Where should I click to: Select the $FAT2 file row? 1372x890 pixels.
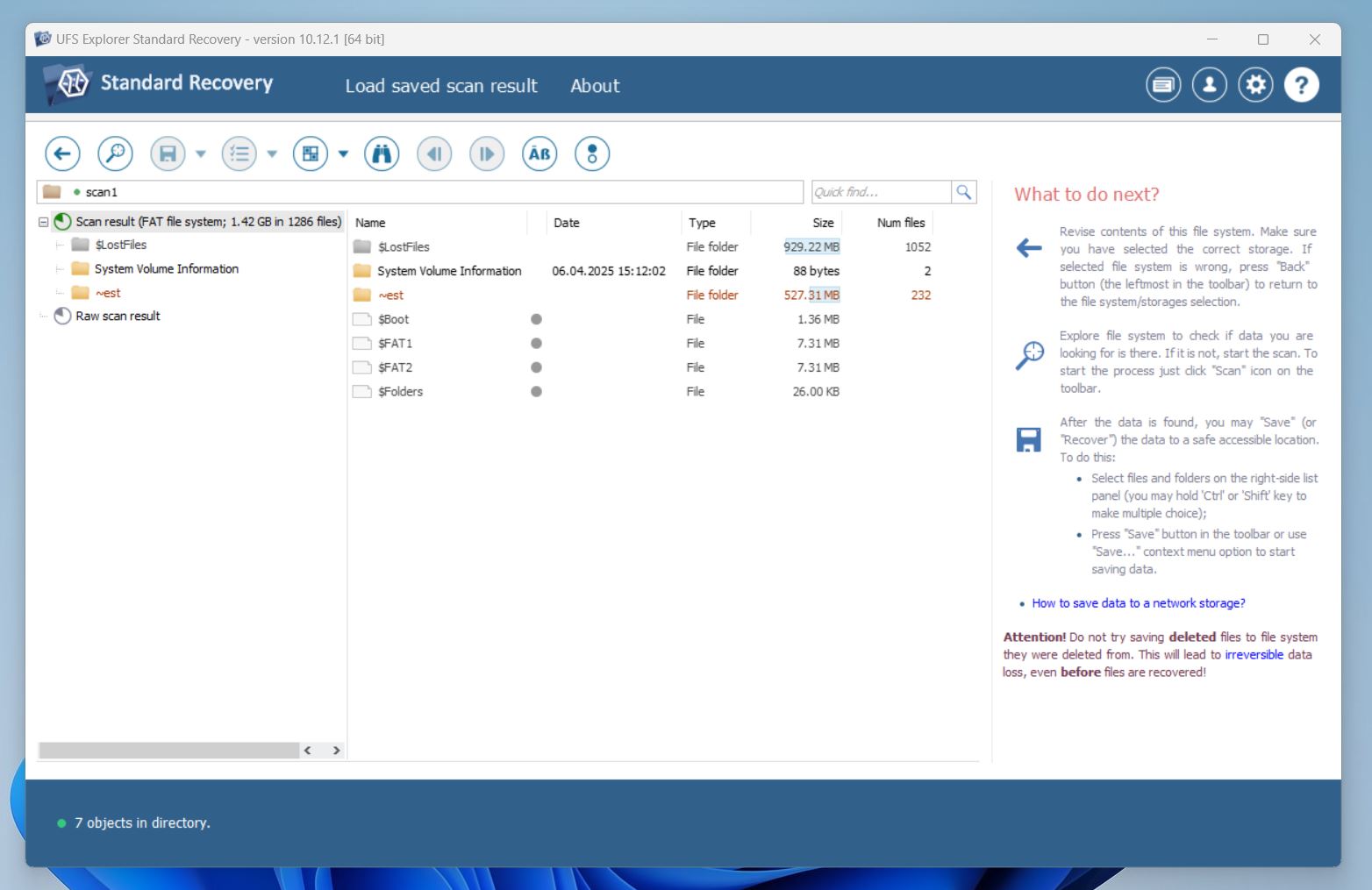point(642,367)
